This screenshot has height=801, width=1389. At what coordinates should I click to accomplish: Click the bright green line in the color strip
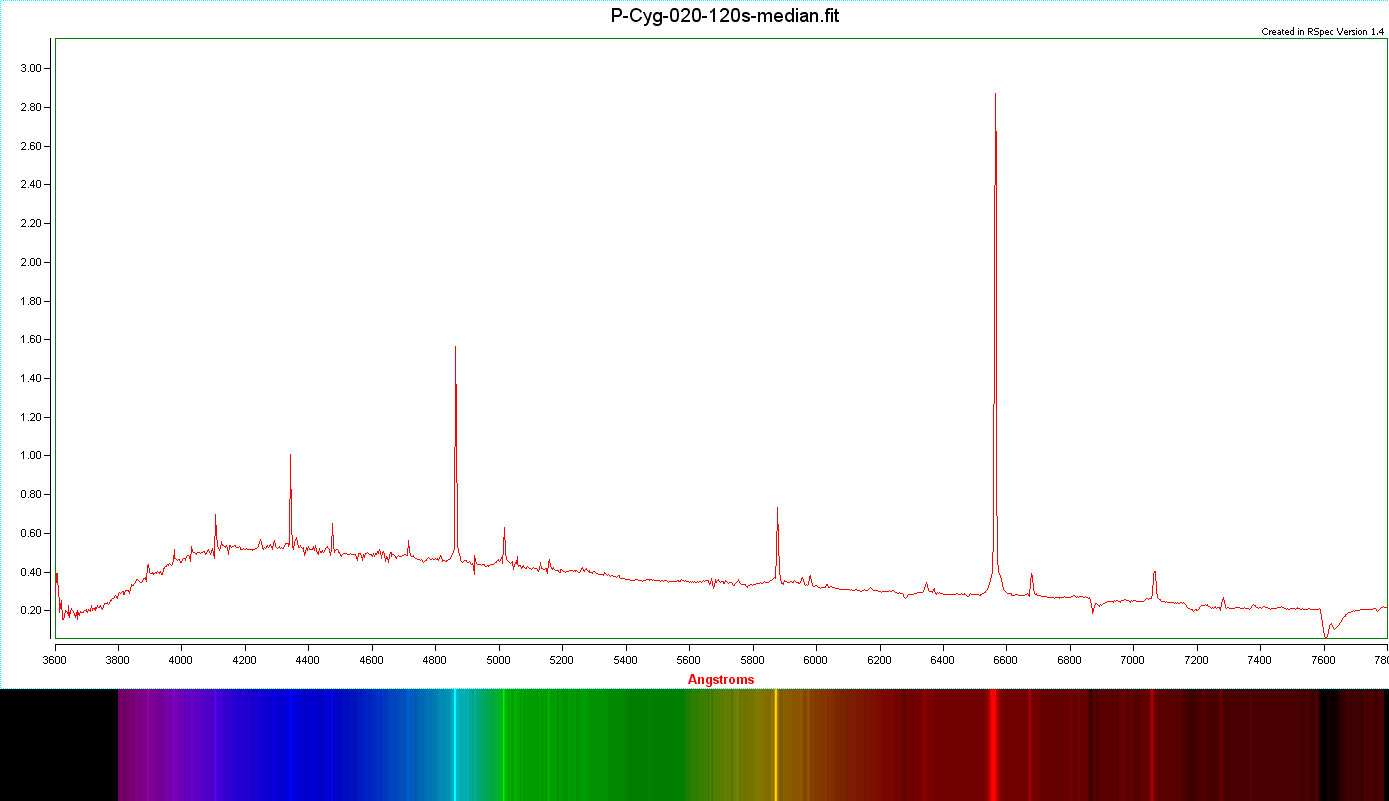(504, 744)
